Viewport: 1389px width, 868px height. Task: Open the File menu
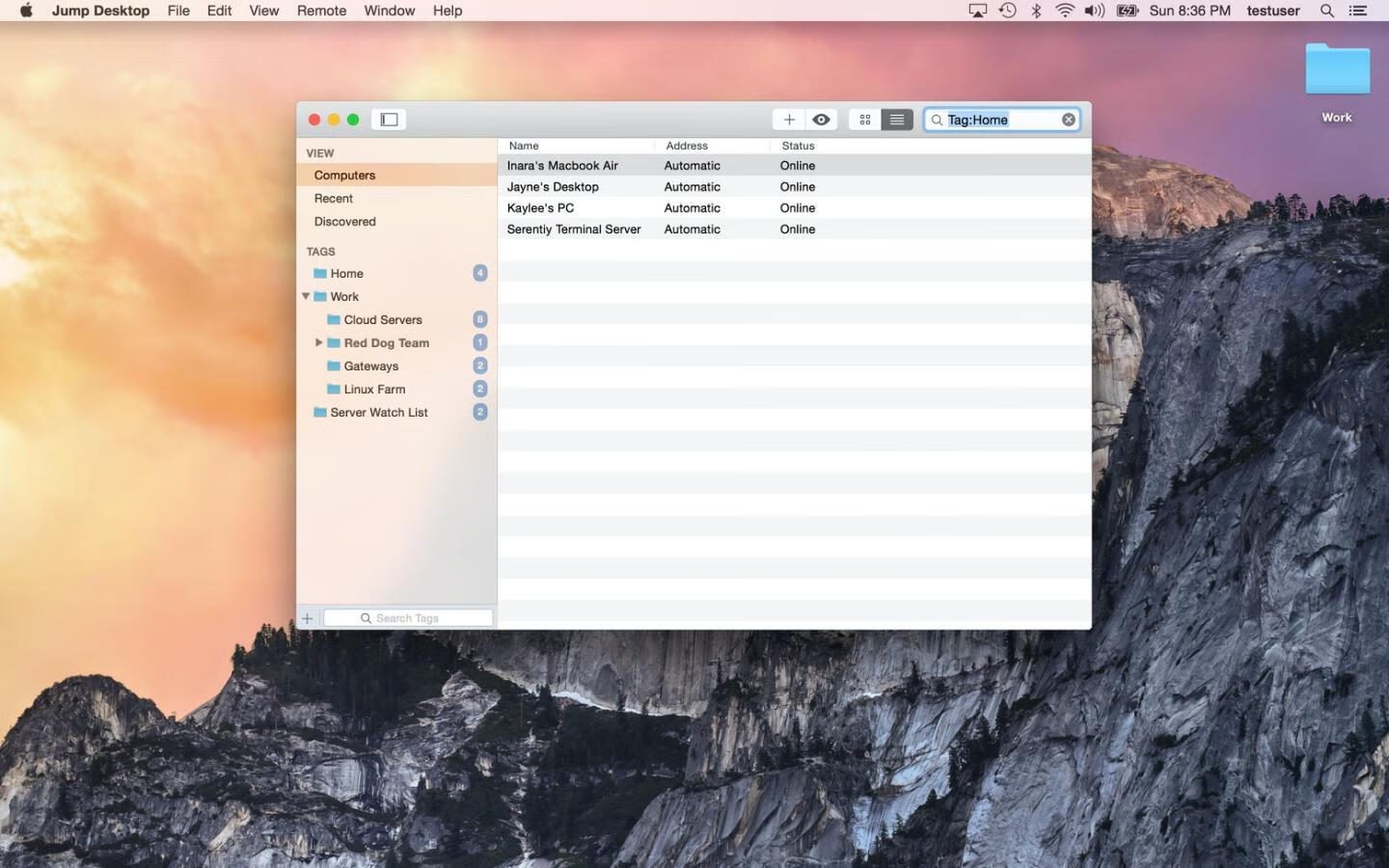pos(178,11)
